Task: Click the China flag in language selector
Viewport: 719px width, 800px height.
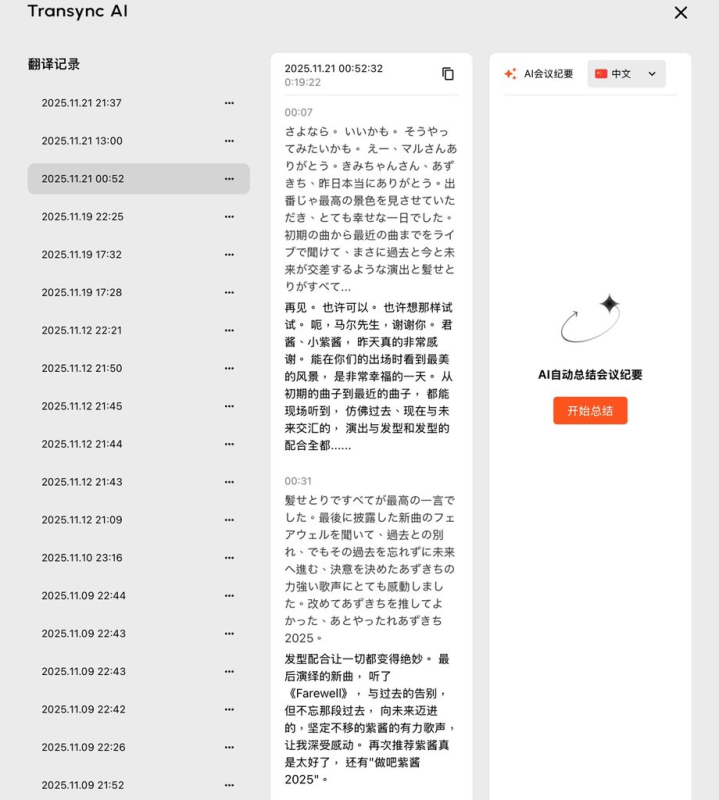Action: point(601,74)
